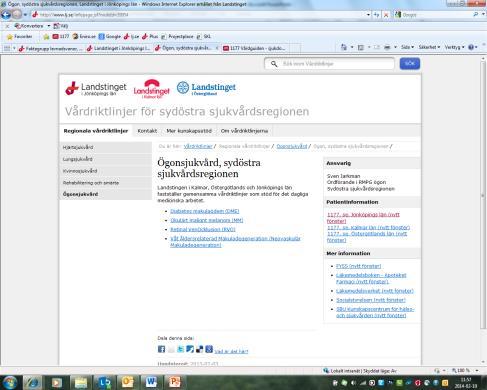The width and height of the screenshot is (487, 390).
Task: Select Kvinnosjukvård in the left menu
Action: click(106, 171)
